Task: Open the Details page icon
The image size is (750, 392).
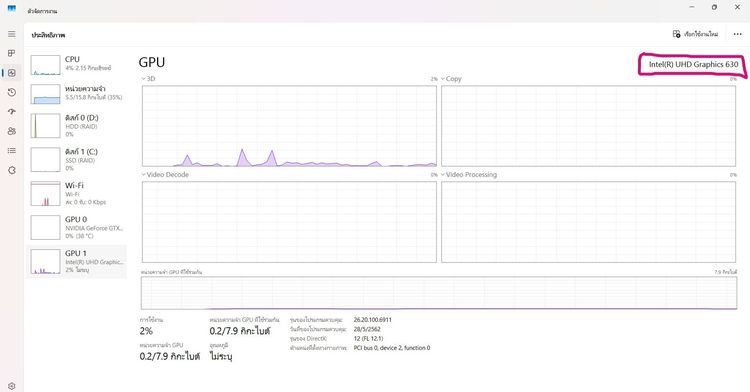Action: tap(11, 151)
